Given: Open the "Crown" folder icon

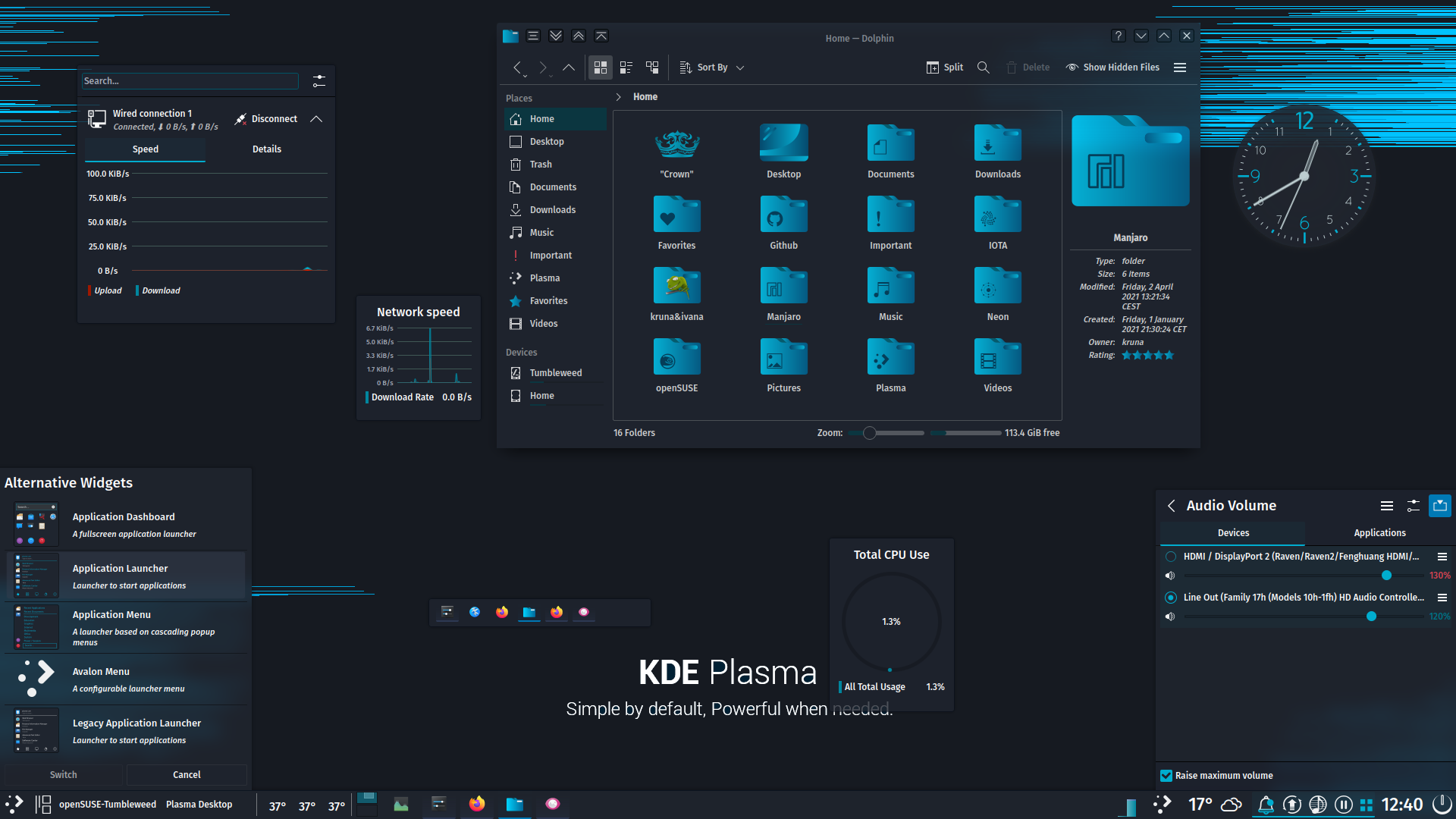Looking at the screenshot, I should click(676, 143).
